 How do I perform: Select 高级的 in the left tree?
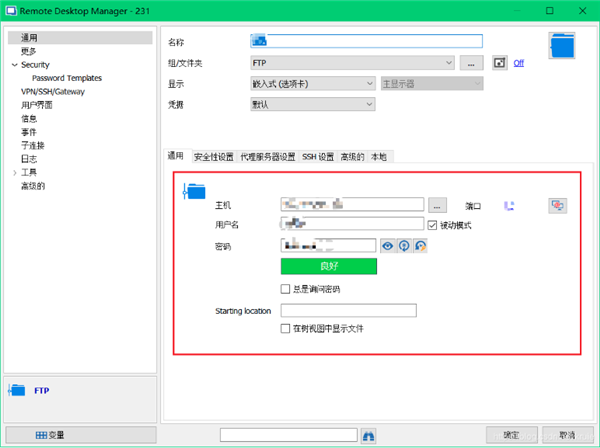point(33,186)
